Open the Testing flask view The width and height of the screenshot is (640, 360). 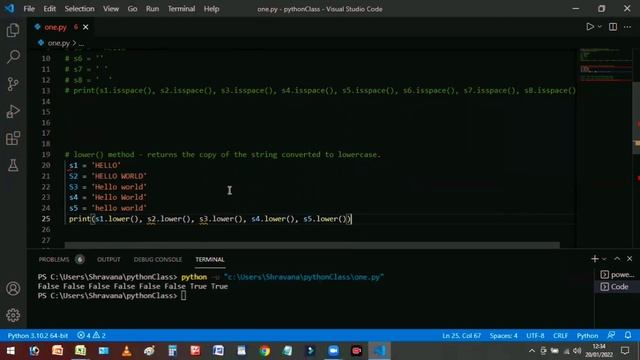(x=13, y=165)
